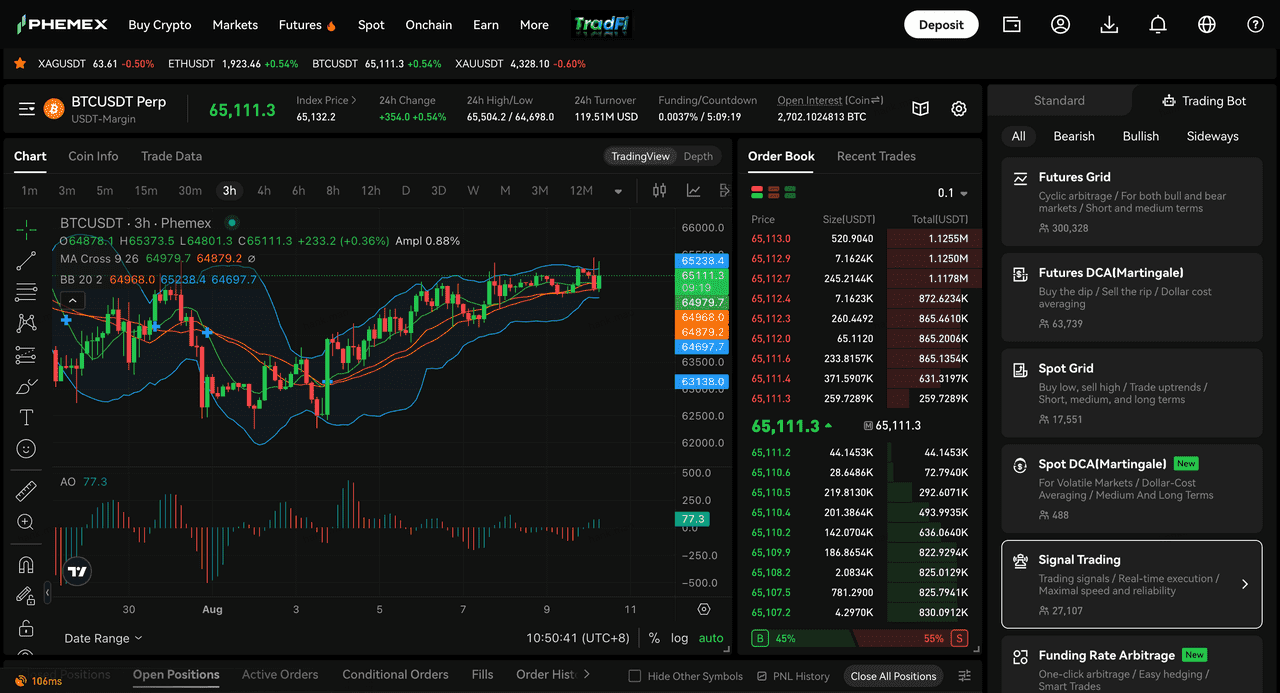
Task: Collapse the drawing toolbar side arrow
Action: tap(47, 593)
